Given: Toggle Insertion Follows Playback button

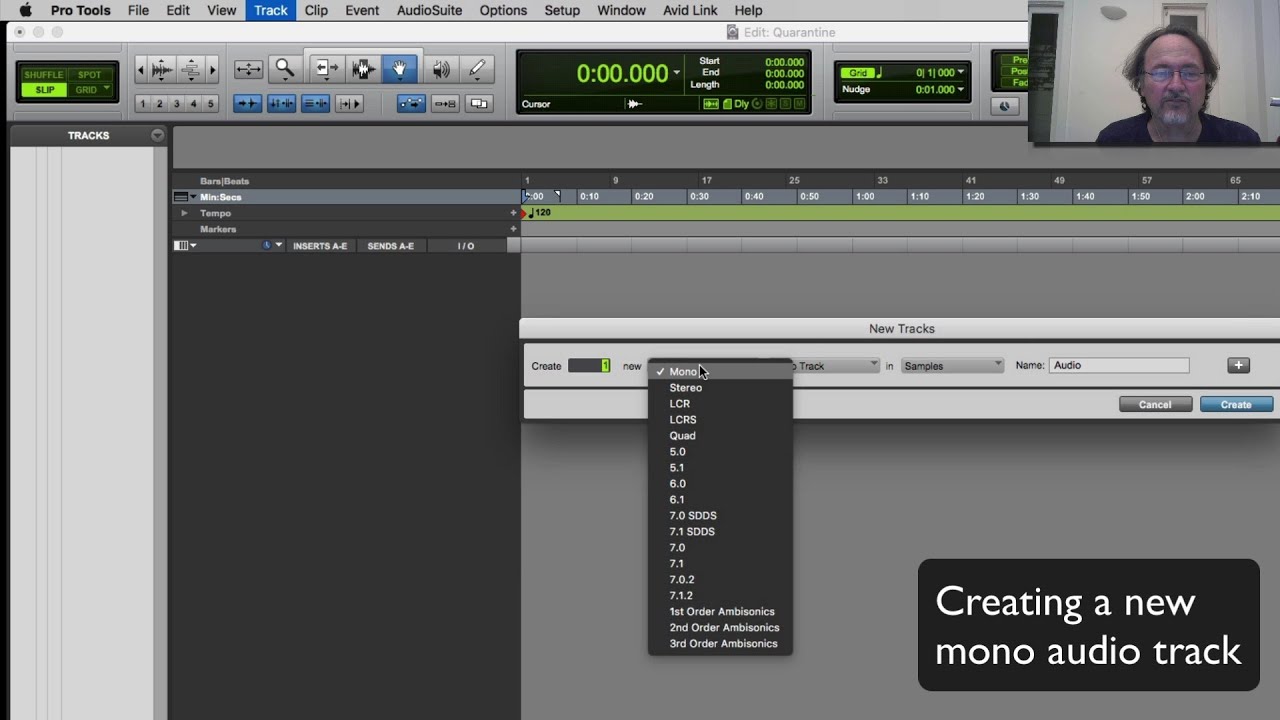Looking at the screenshot, I should tap(349, 103).
